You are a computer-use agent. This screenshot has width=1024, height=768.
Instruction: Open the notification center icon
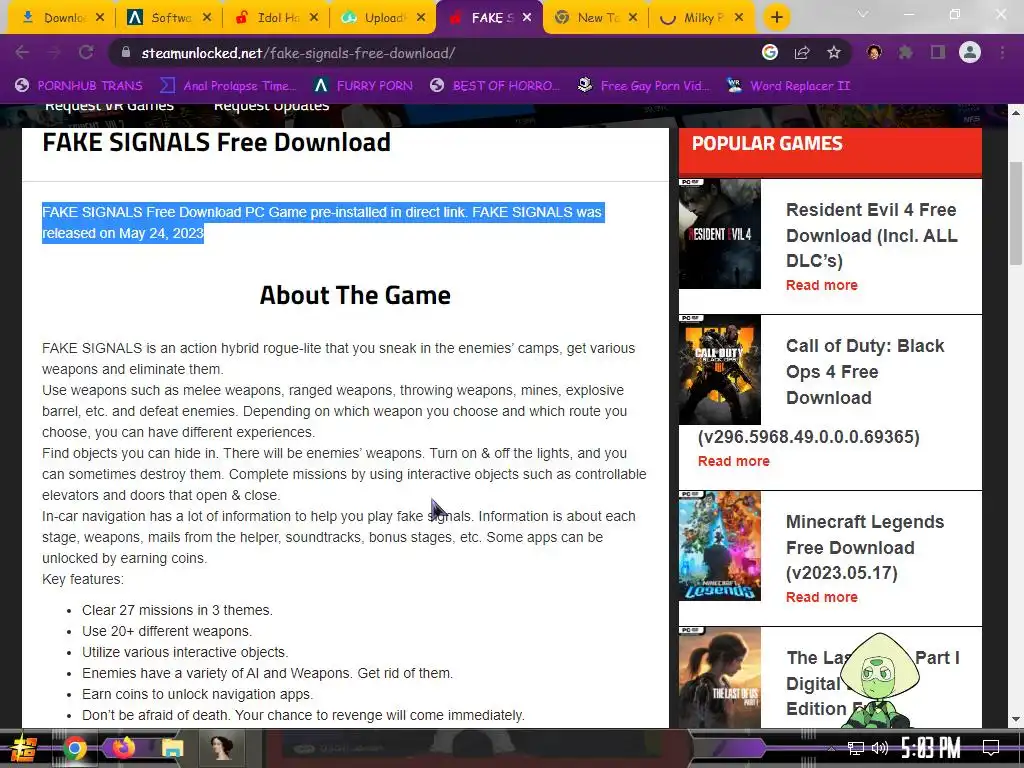tap(991, 748)
